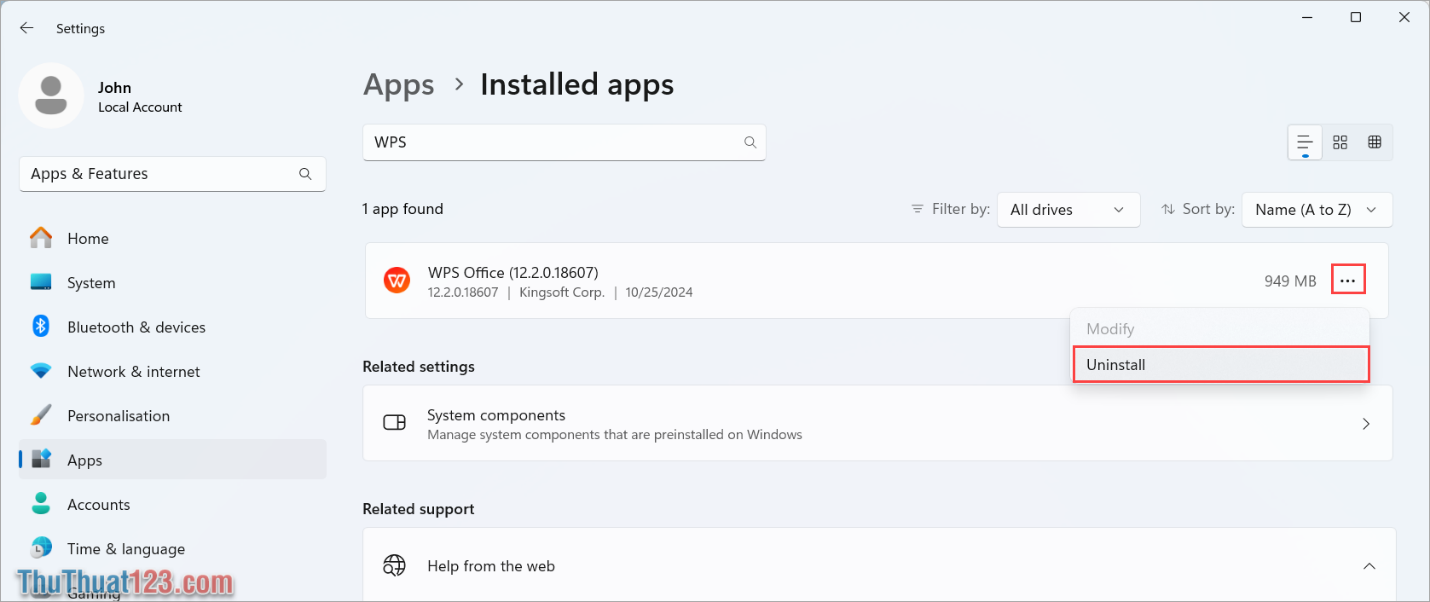Click the 'WPS Office (12.2.0.18607)' name

pos(513,273)
